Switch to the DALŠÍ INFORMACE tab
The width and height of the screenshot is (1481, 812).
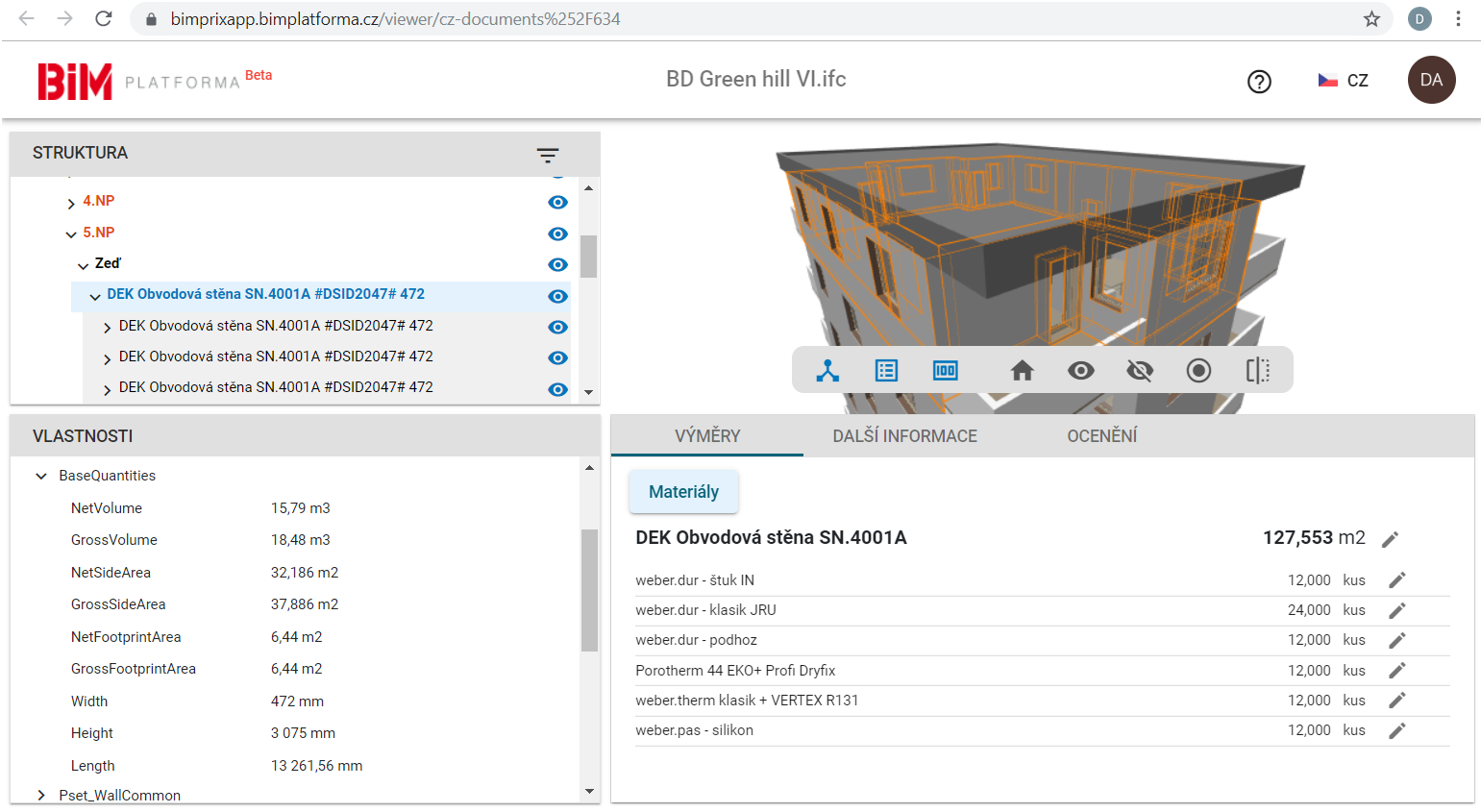tap(904, 436)
